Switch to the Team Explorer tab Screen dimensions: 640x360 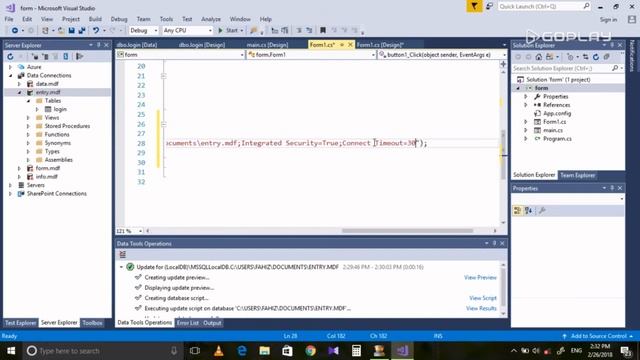tap(577, 175)
